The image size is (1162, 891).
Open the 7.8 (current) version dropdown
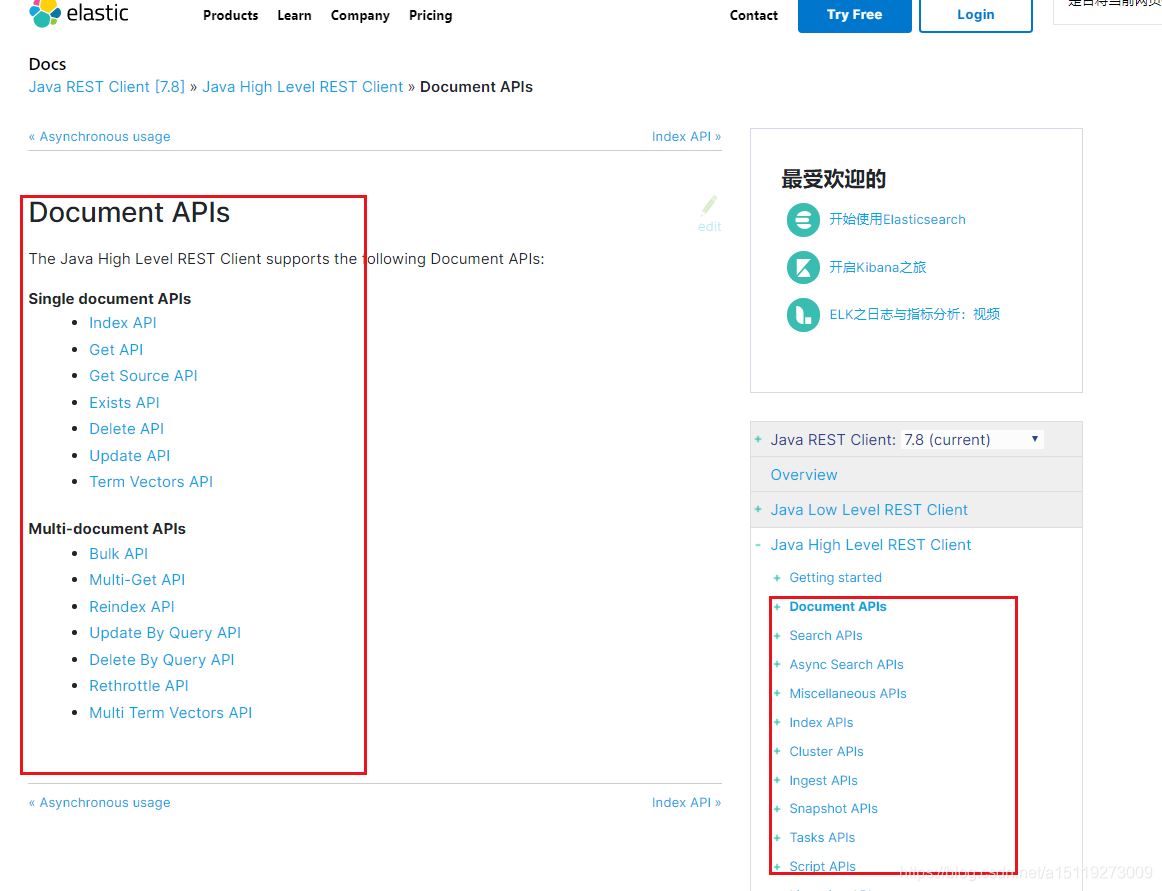click(x=972, y=440)
